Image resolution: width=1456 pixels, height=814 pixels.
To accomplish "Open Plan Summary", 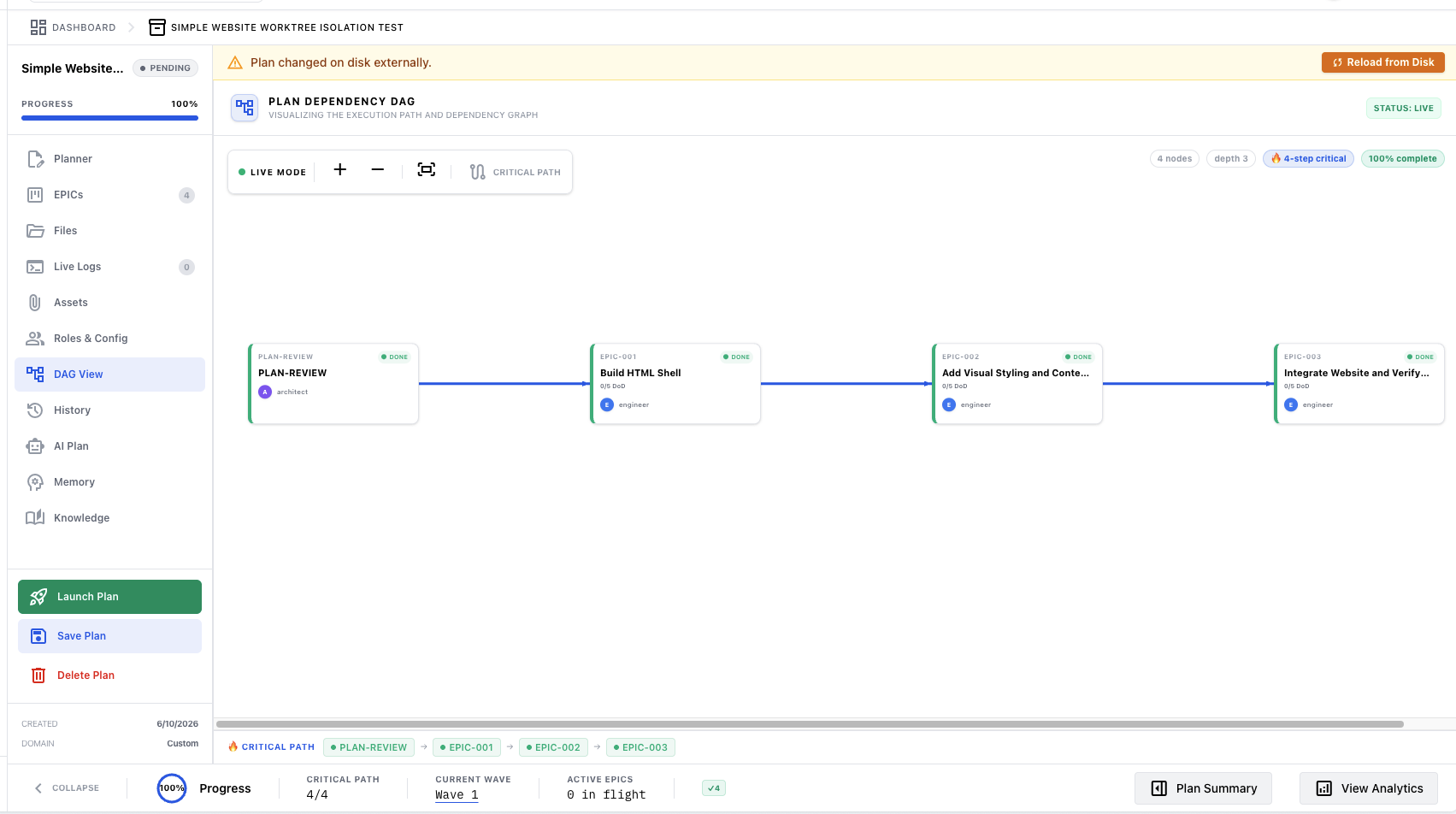I will 1203,788.
